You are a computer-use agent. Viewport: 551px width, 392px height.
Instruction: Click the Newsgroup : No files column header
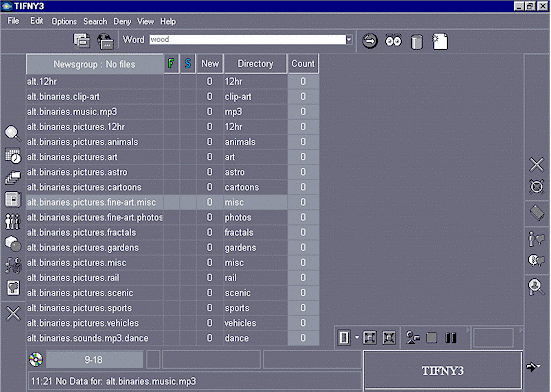(x=95, y=64)
